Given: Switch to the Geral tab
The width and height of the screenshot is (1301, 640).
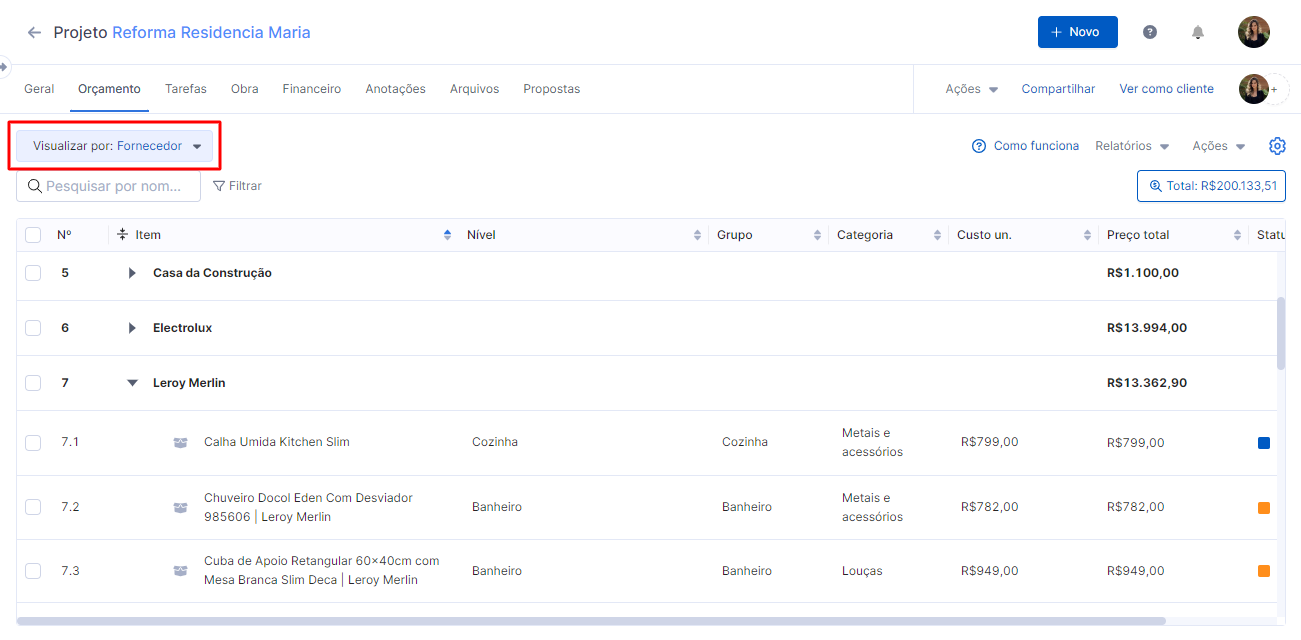Looking at the screenshot, I should point(39,89).
